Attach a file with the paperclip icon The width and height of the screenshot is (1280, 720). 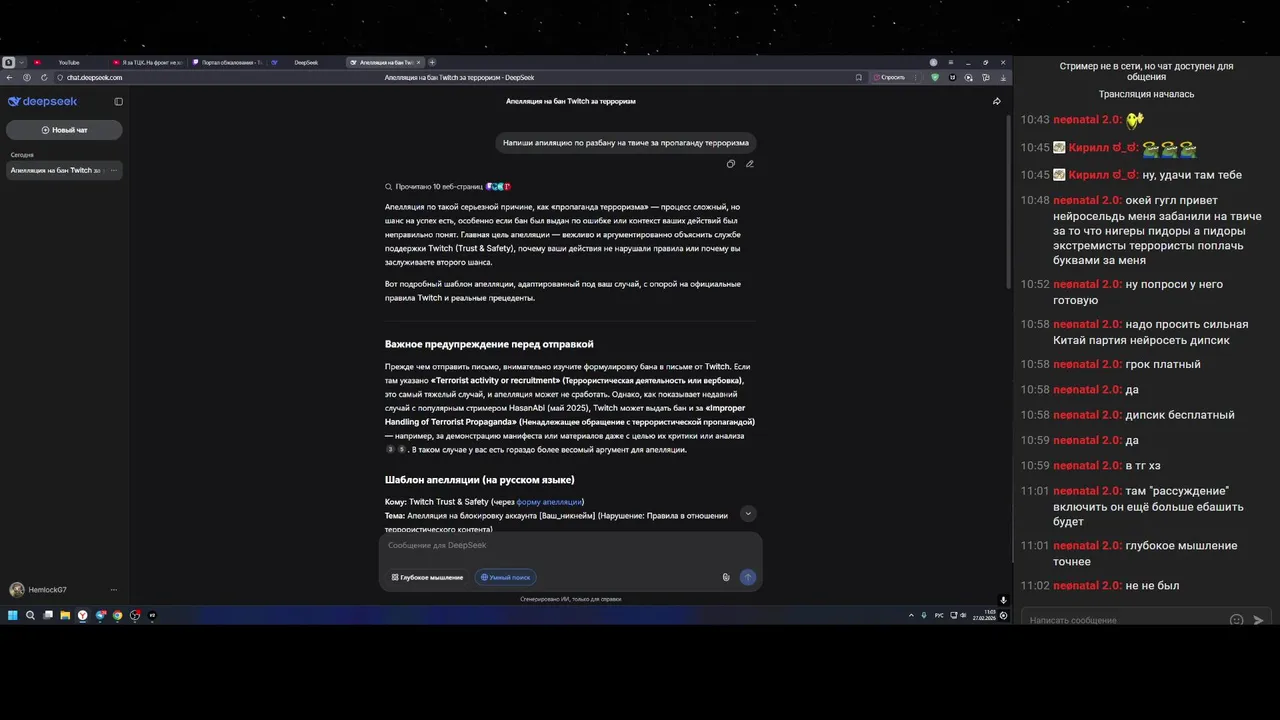(726, 577)
